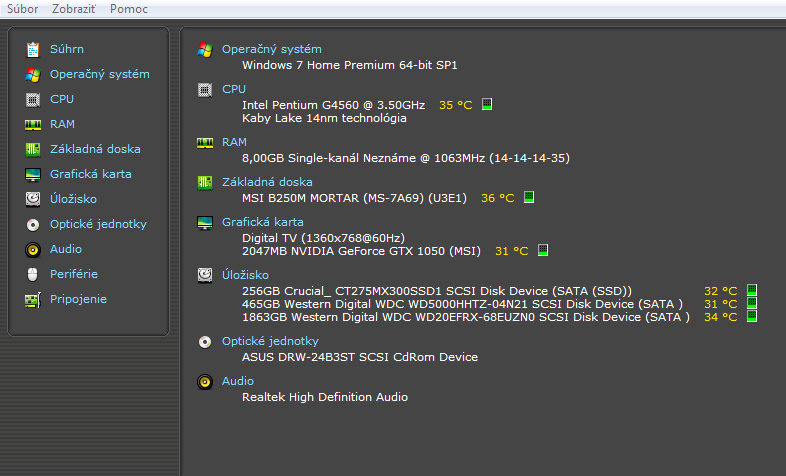Open the Zobraziť menu

pos(74,9)
